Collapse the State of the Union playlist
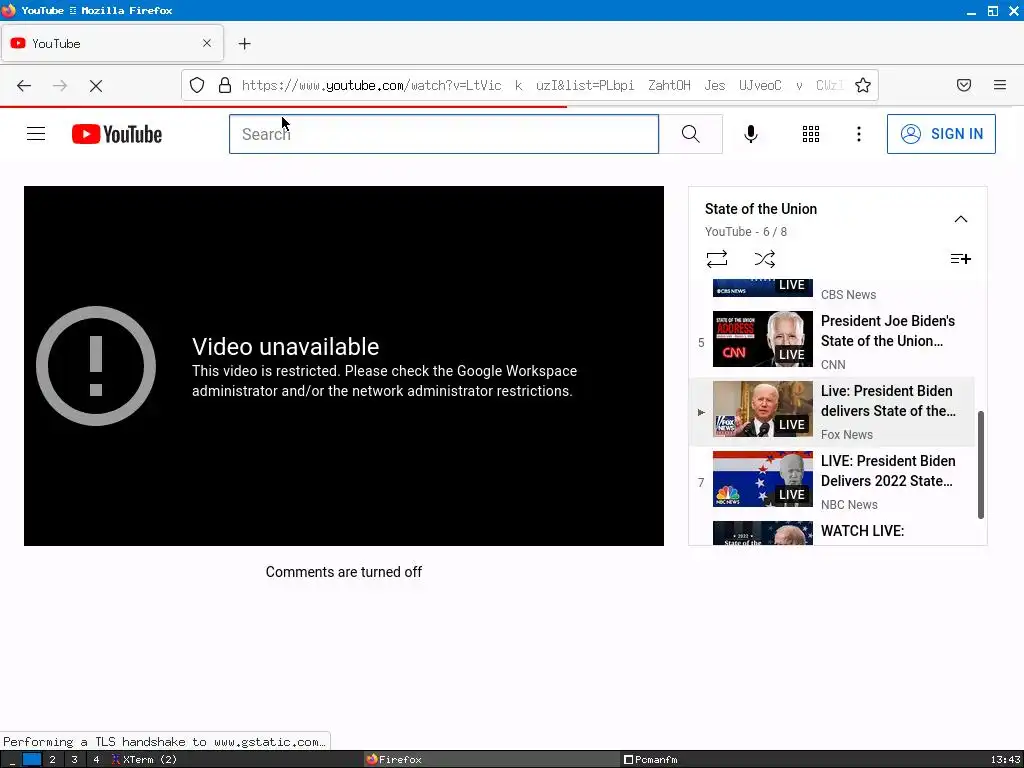This screenshot has width=1024, height=768. pyautogui.click(x=961, y=219)
